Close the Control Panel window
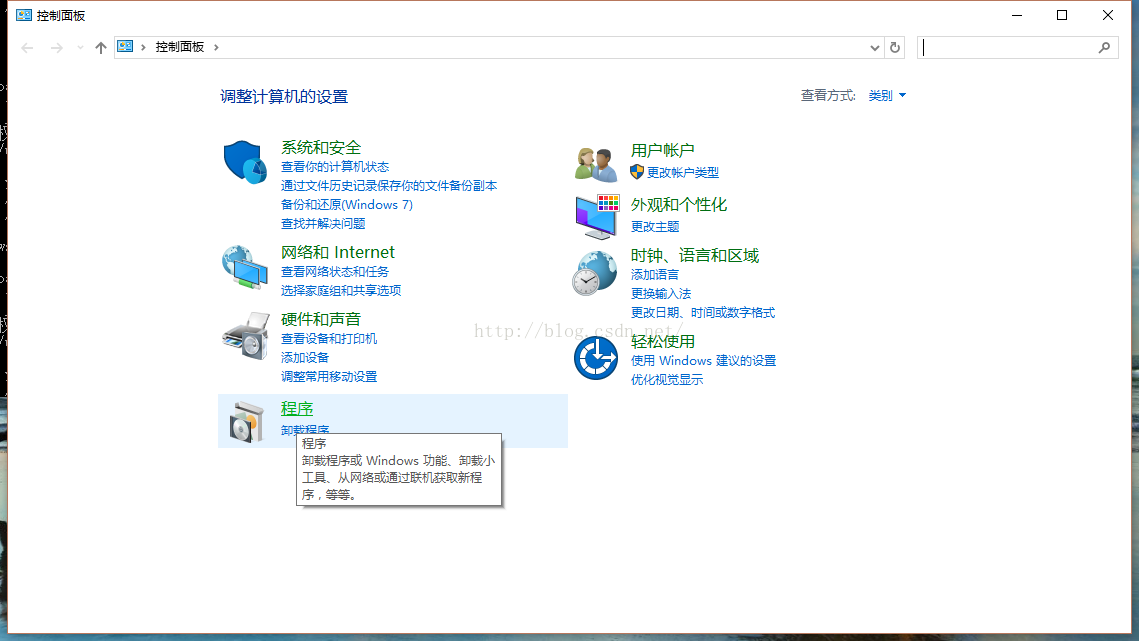This screenshot has height=641, width=1139. [x=1108, y=15]
